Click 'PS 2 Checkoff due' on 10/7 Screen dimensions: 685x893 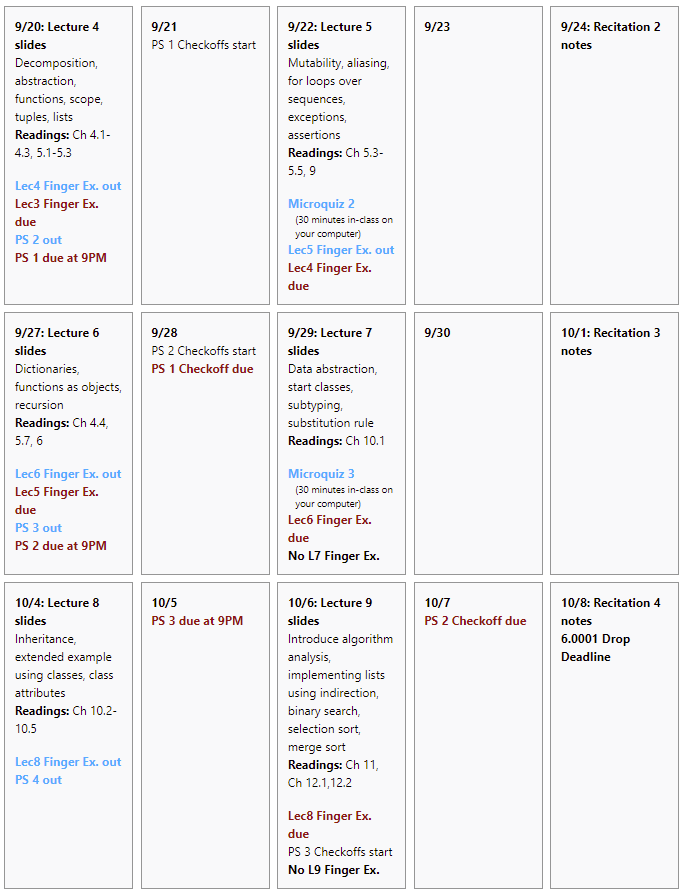(x=475, y=621)
